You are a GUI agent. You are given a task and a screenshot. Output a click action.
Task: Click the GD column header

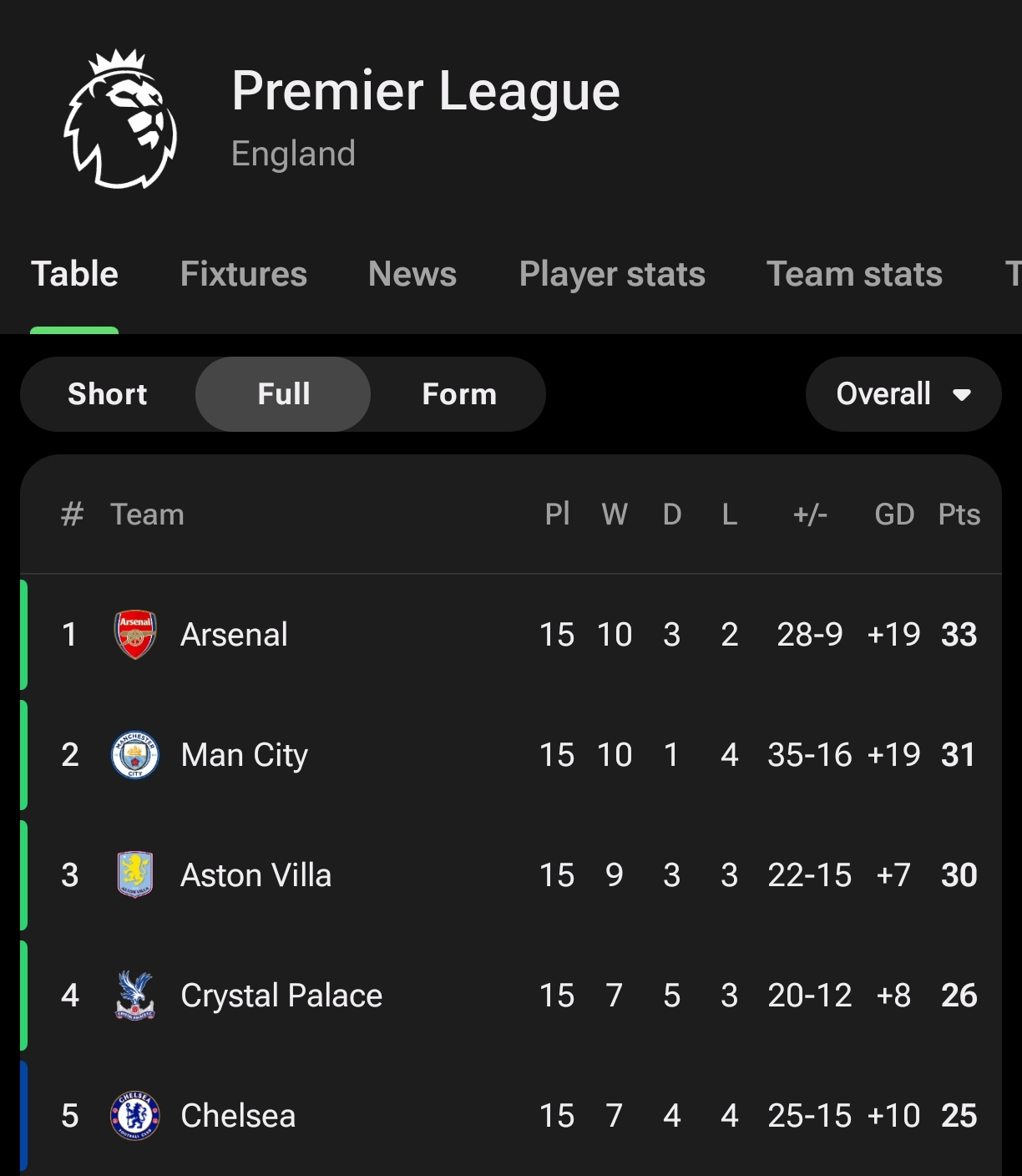894,514
